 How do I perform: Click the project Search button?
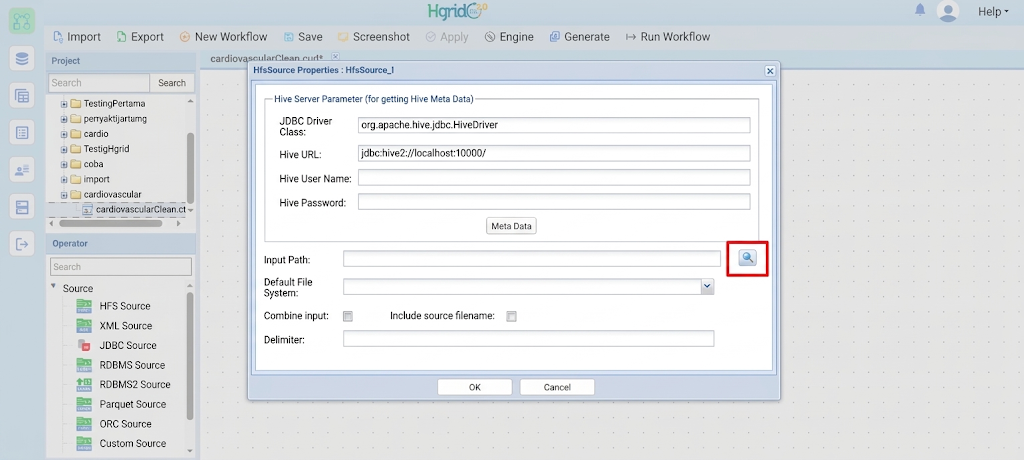172,83
